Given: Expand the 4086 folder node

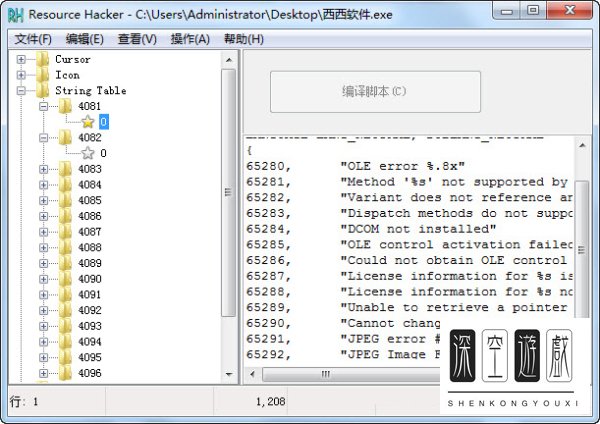Looking at the screenshot, I should click(x=44, y=216).
